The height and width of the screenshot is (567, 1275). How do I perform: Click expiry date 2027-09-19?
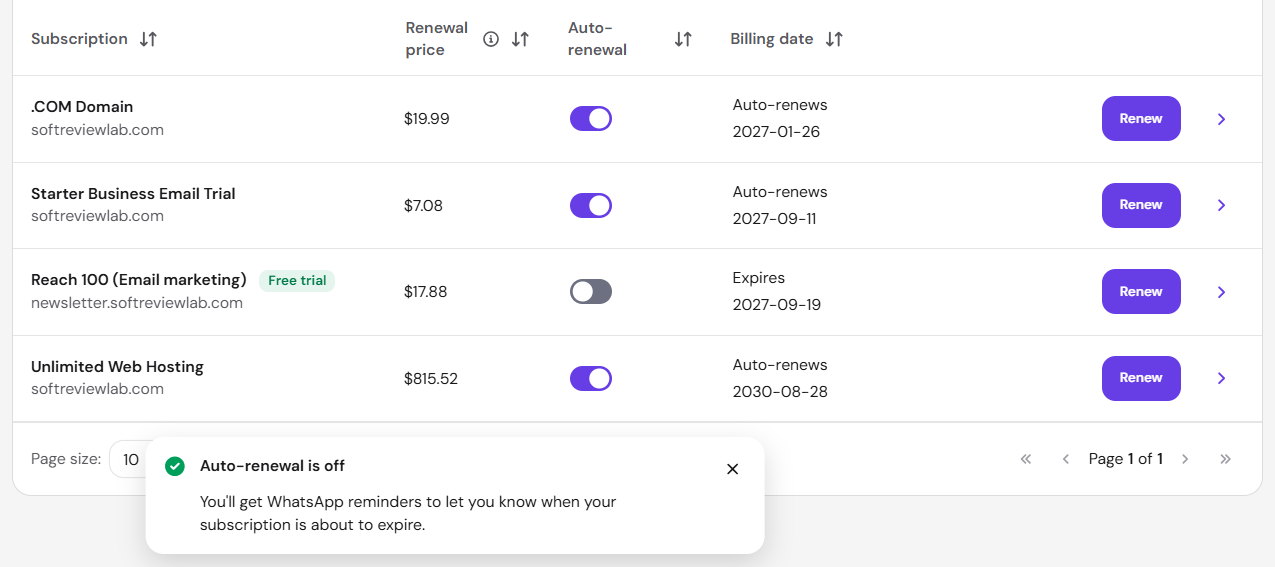coord(776,305)
